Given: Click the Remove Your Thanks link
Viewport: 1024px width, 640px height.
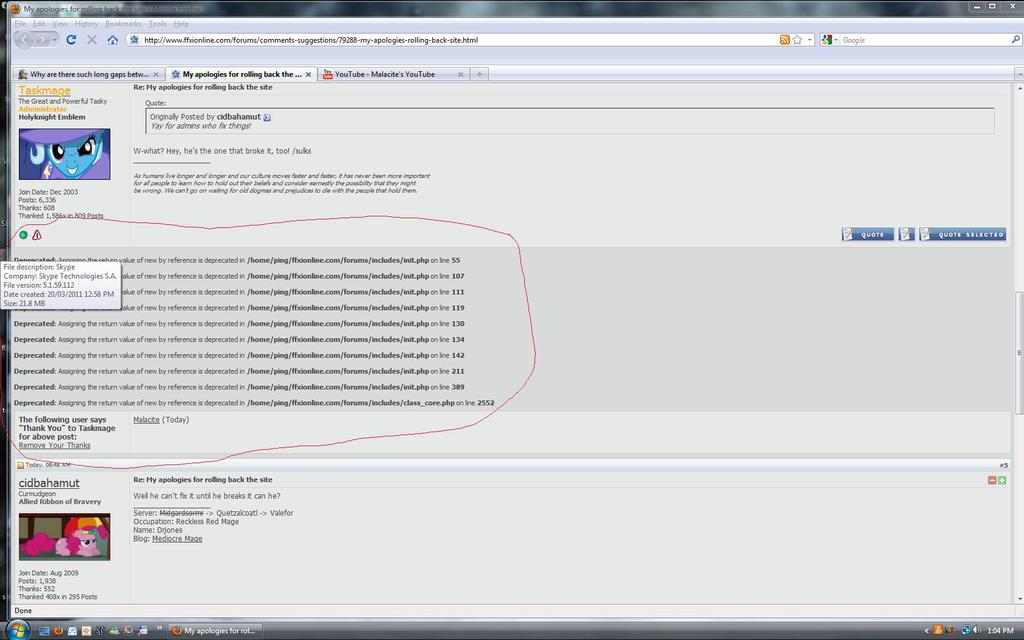Looking at the screenshot, I should 55,445.
